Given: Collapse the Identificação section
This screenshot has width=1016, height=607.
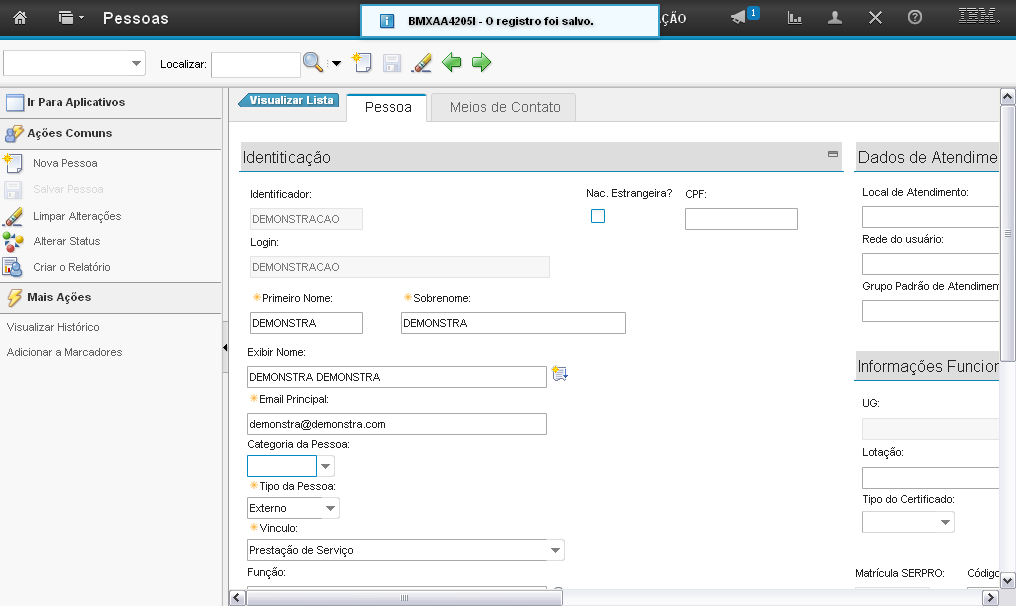Looking at the screenshot, I should point(832,154).
